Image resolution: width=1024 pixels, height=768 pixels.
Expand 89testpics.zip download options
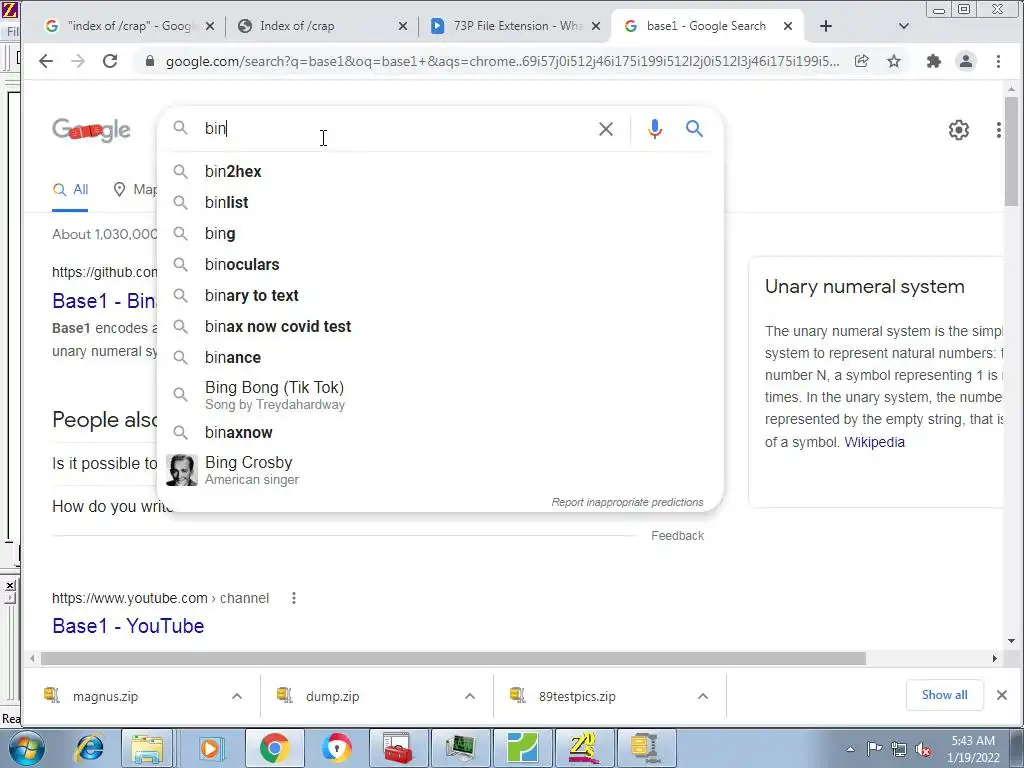coord(703,696)
